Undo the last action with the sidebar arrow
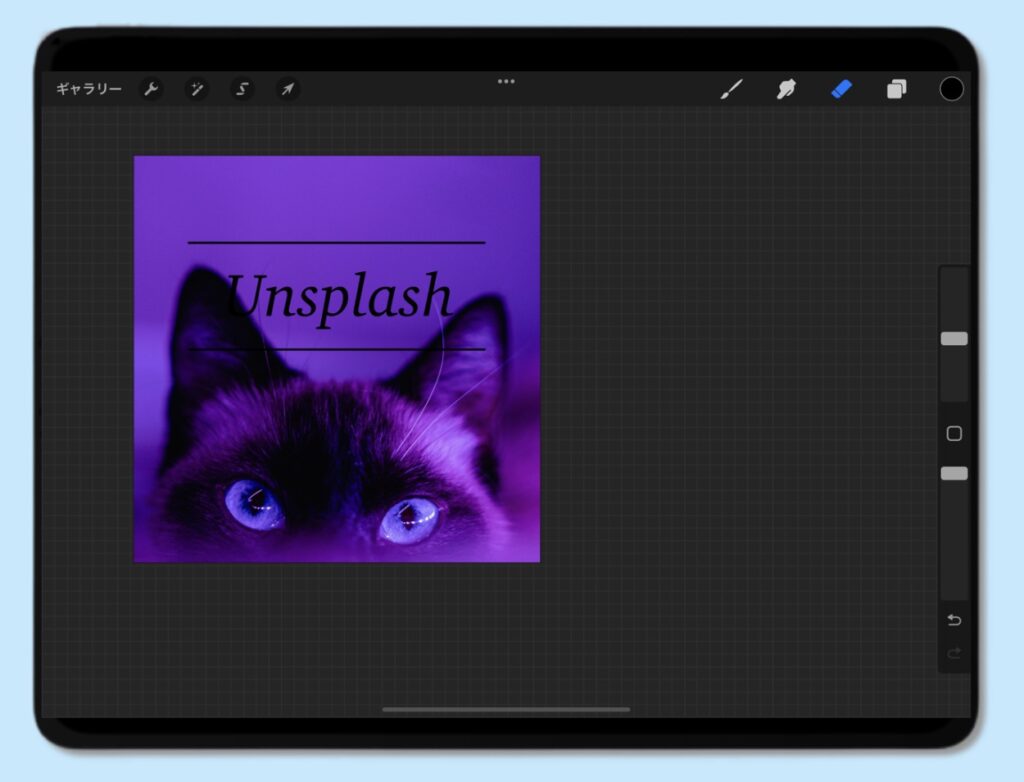Viewport: 1024px width, 782px height. pyautogui.click(x=954, y=620)
